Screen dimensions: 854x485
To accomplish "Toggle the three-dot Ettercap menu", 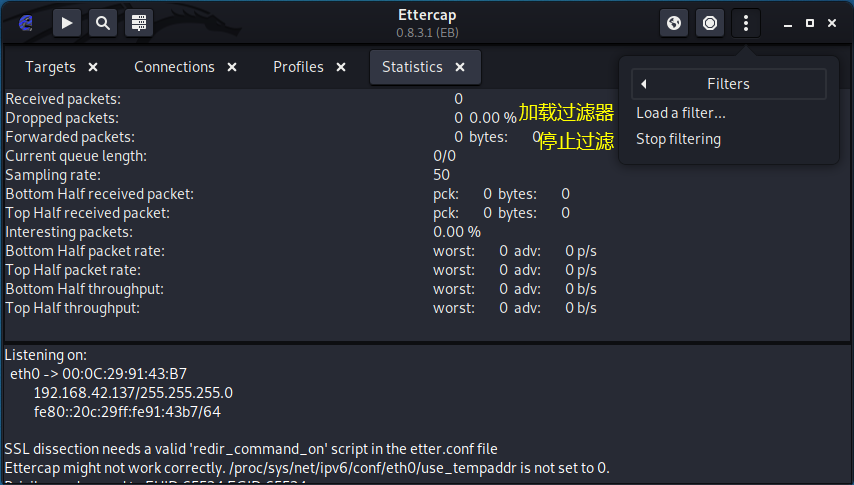I will 746,23.
